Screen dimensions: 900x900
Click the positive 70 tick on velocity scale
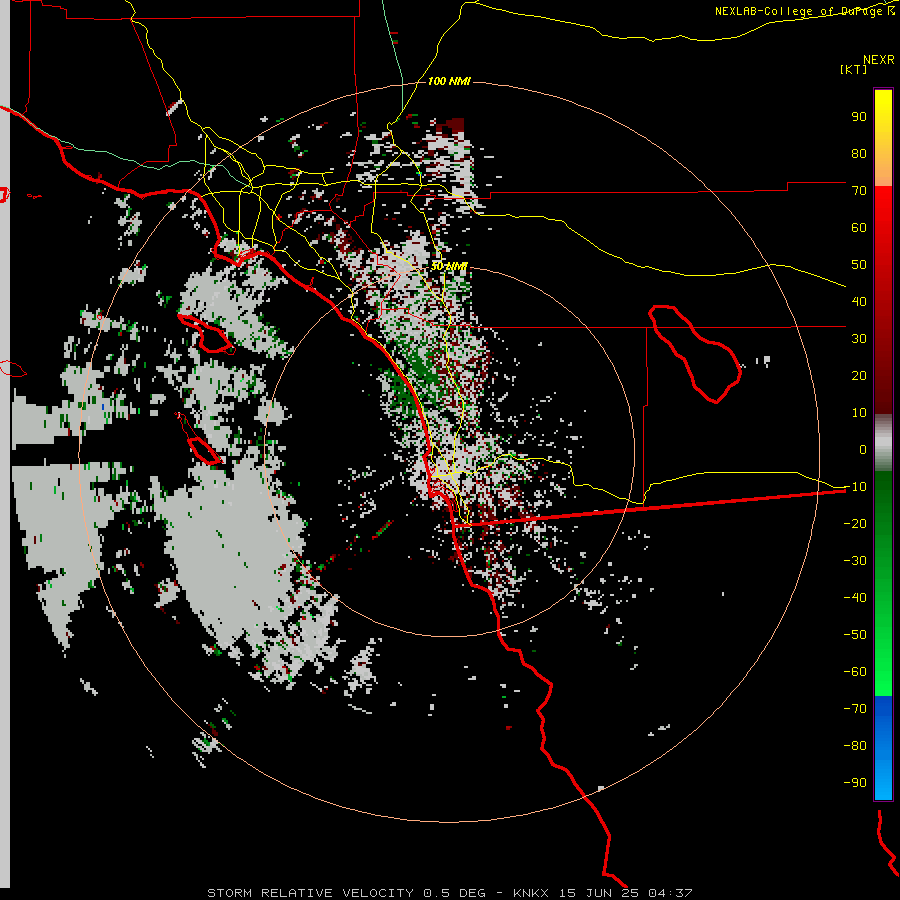click(x=859, y=191)
